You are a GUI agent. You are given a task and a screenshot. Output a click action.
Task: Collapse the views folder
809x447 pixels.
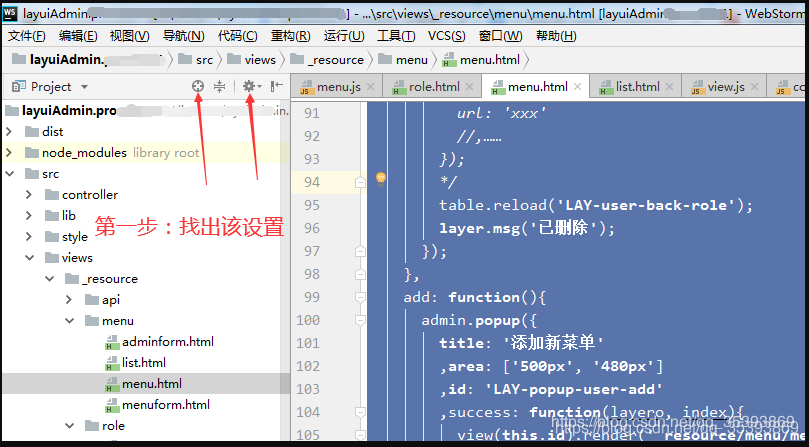click(29, 258)
